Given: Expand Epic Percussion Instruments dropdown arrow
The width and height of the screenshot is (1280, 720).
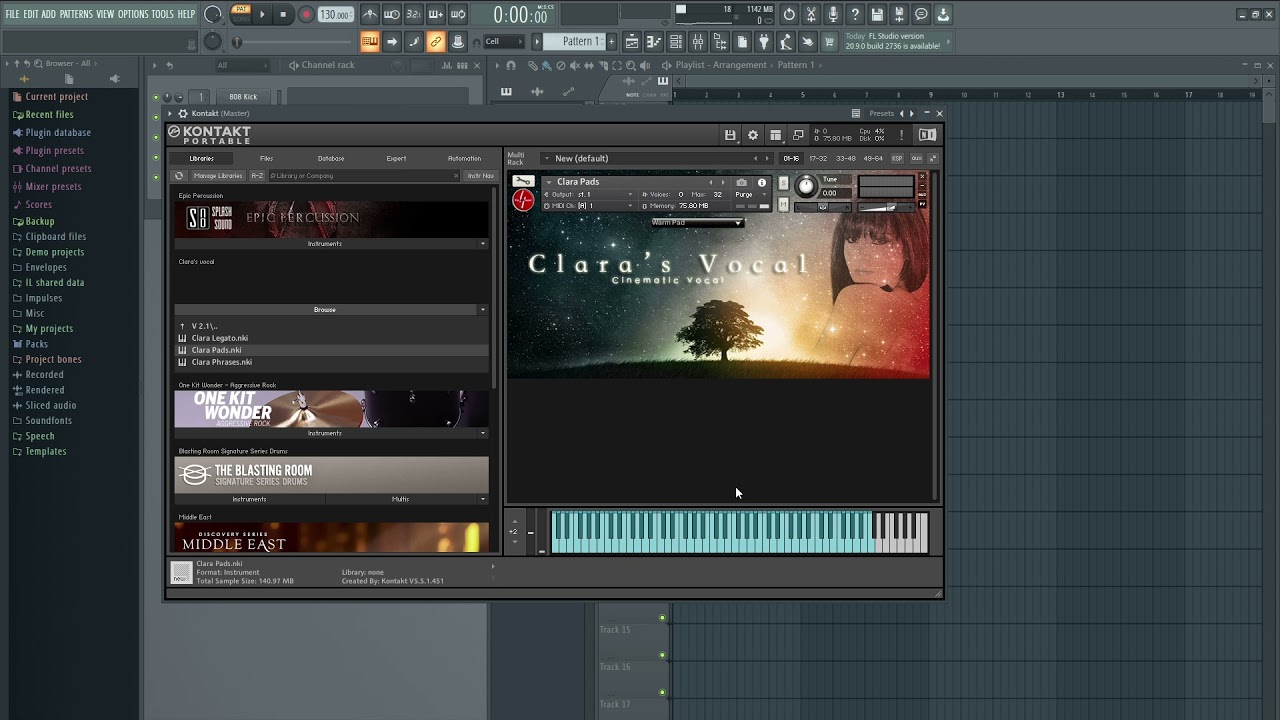Looking at the screenshot, I should point(483,244).
